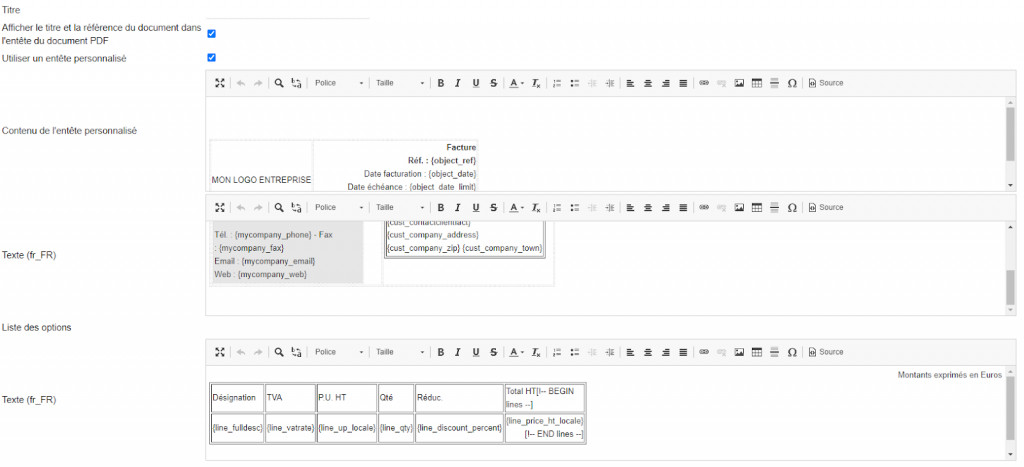Center align text in the bottom editor

[x=648, y=352]
